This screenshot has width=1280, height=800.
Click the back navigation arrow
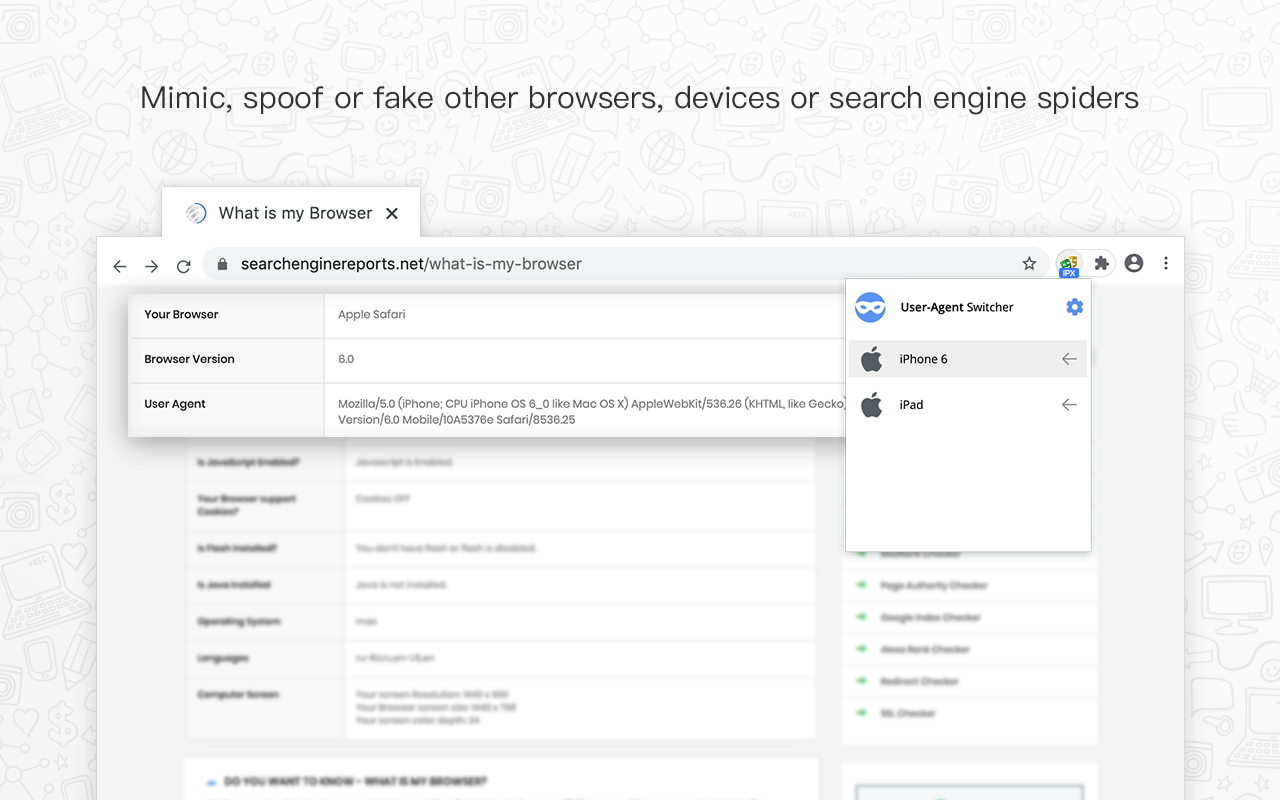click(119, 266)
